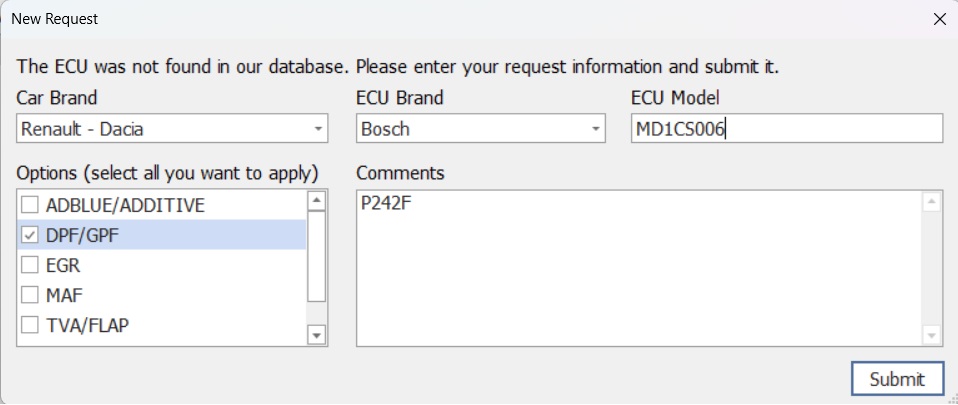The image size is (958, 405).
Task: Select the DPF/GPF list row label
Action: tap(84, 236)
